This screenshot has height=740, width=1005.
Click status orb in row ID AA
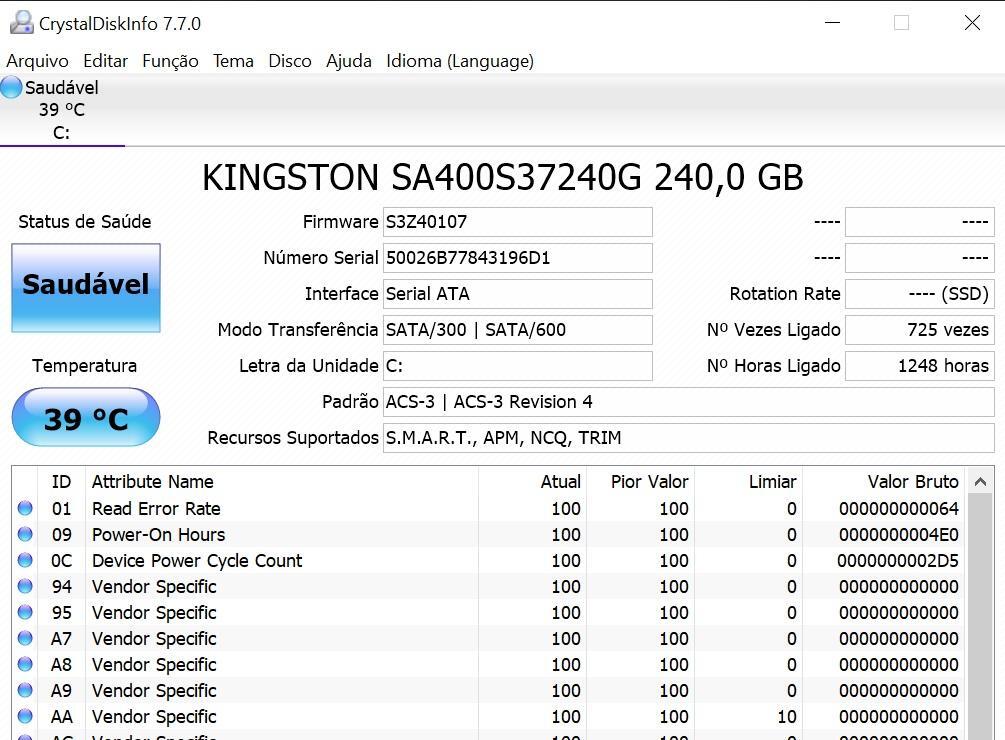(25, 716)
